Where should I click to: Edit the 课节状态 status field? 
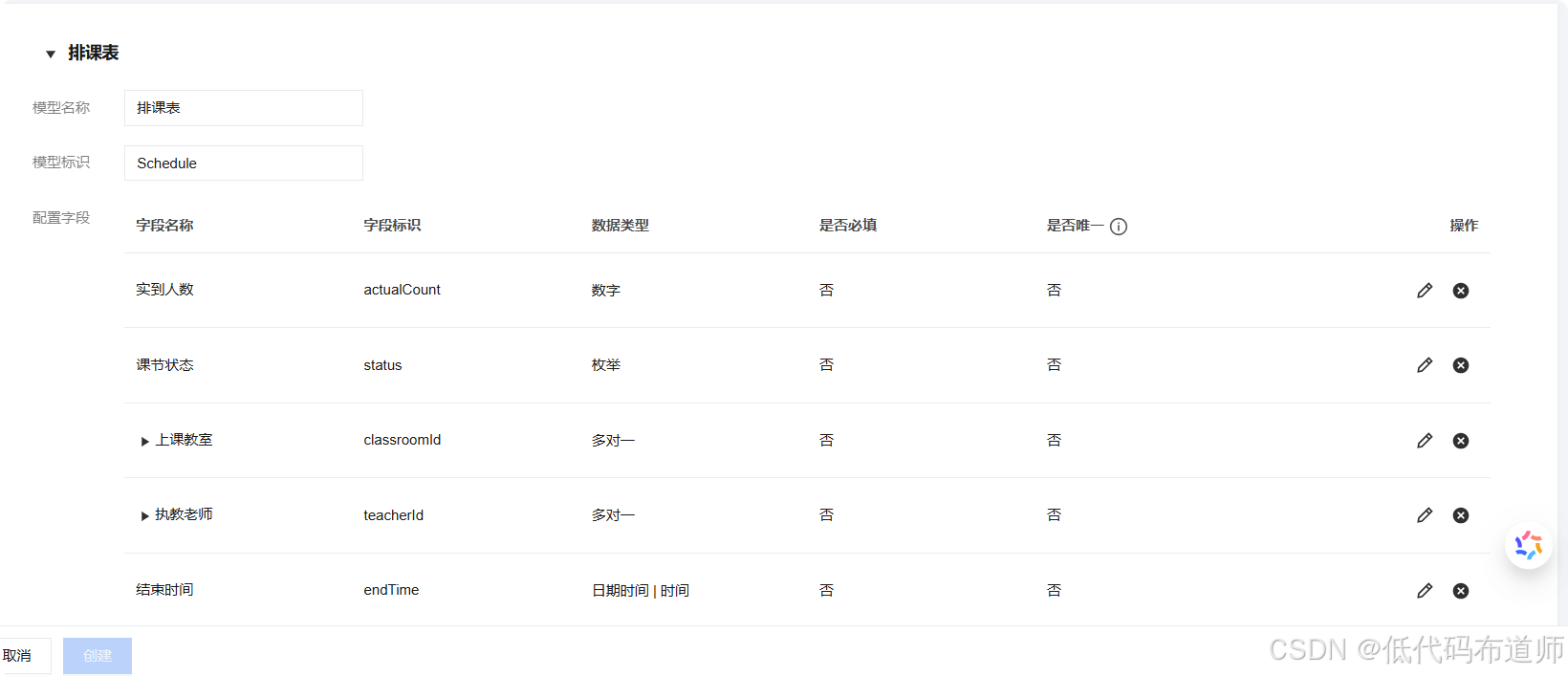point(1425,365)
